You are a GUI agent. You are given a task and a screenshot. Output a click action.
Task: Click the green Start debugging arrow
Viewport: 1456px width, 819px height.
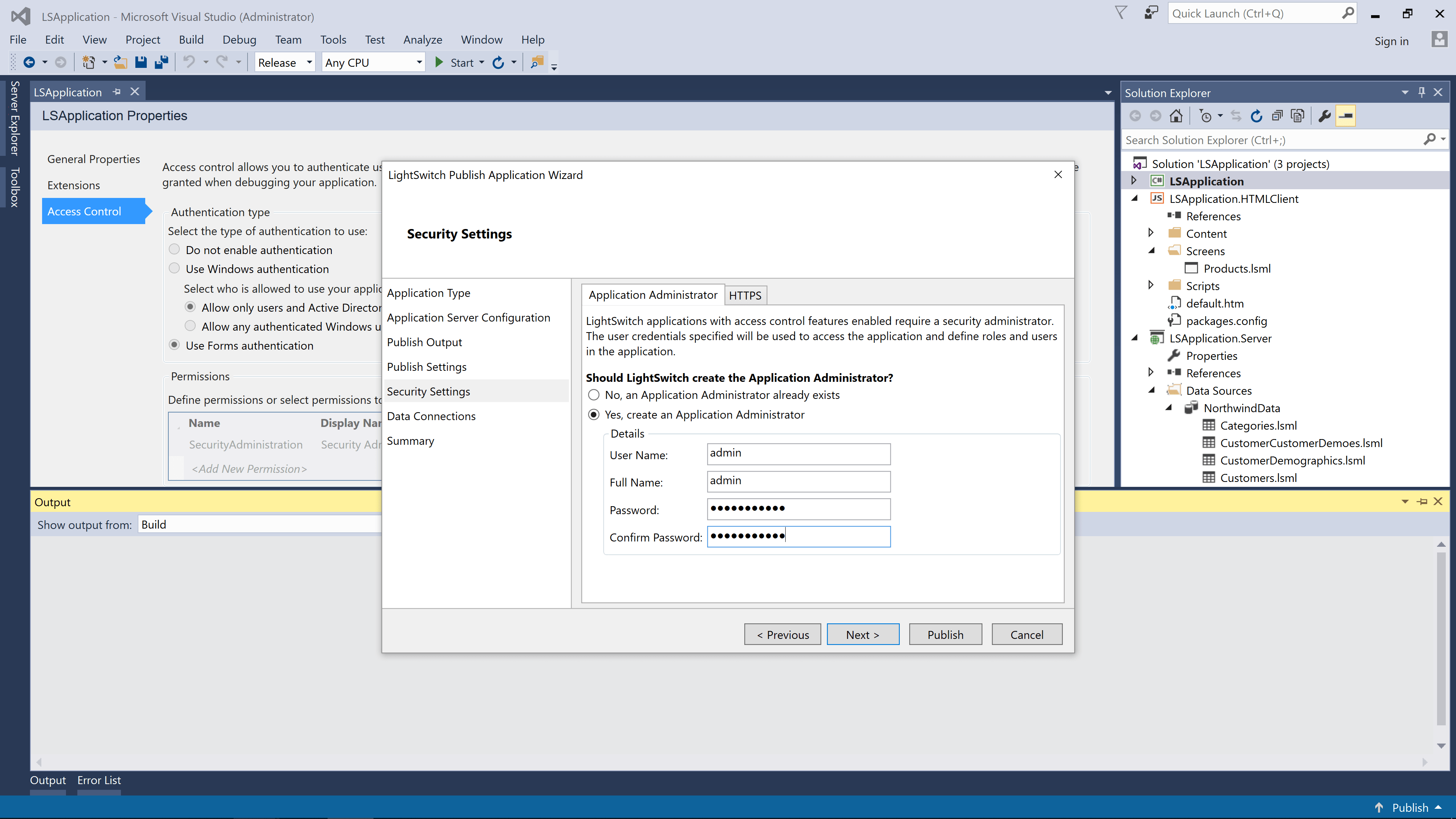click(439, 62)
